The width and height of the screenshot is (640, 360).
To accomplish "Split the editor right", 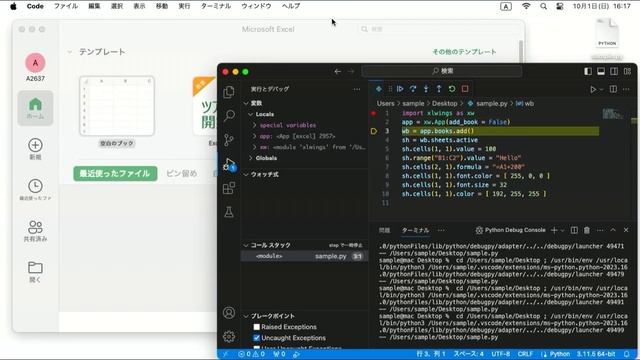I will (613, 89).
